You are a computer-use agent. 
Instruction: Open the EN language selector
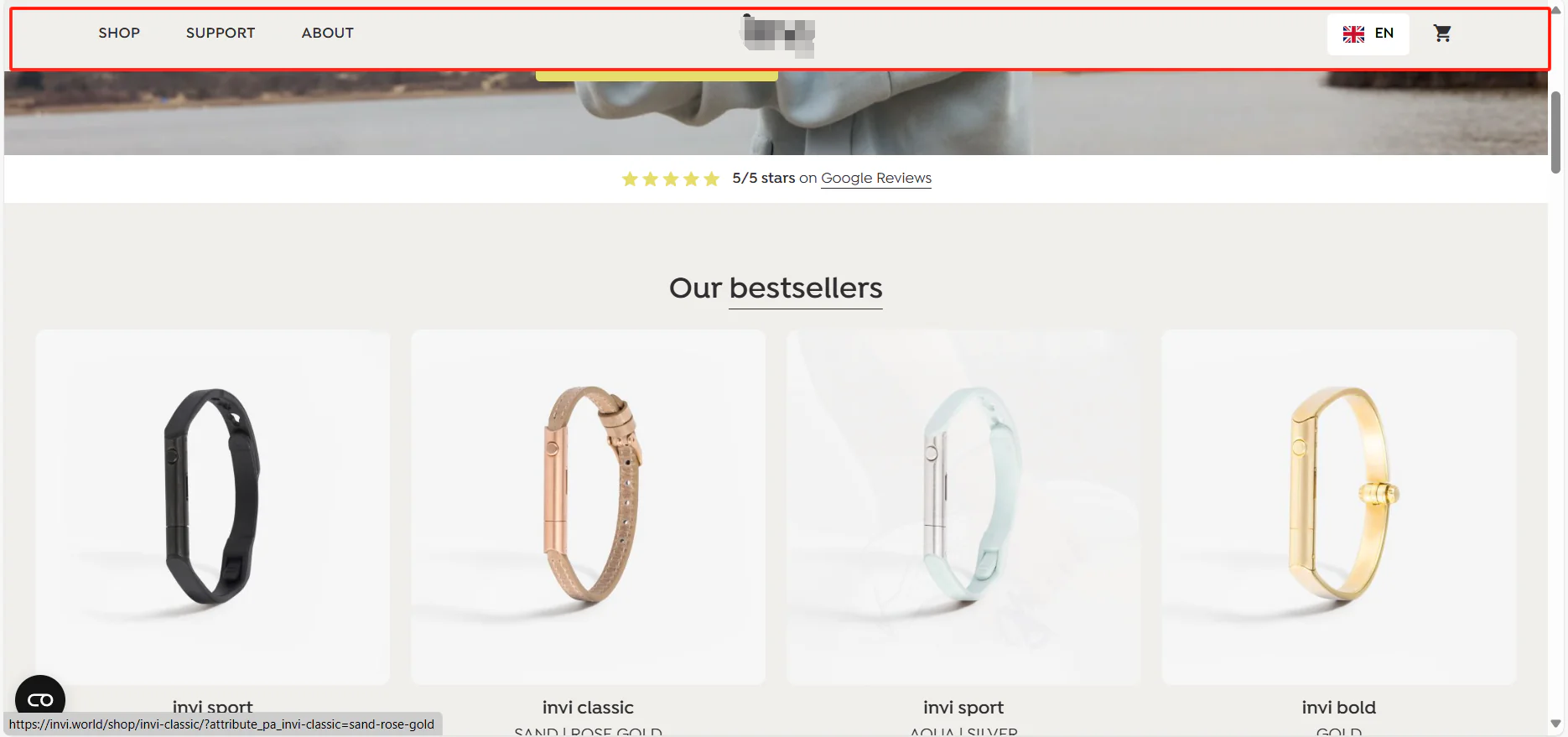coord(1368,34)
